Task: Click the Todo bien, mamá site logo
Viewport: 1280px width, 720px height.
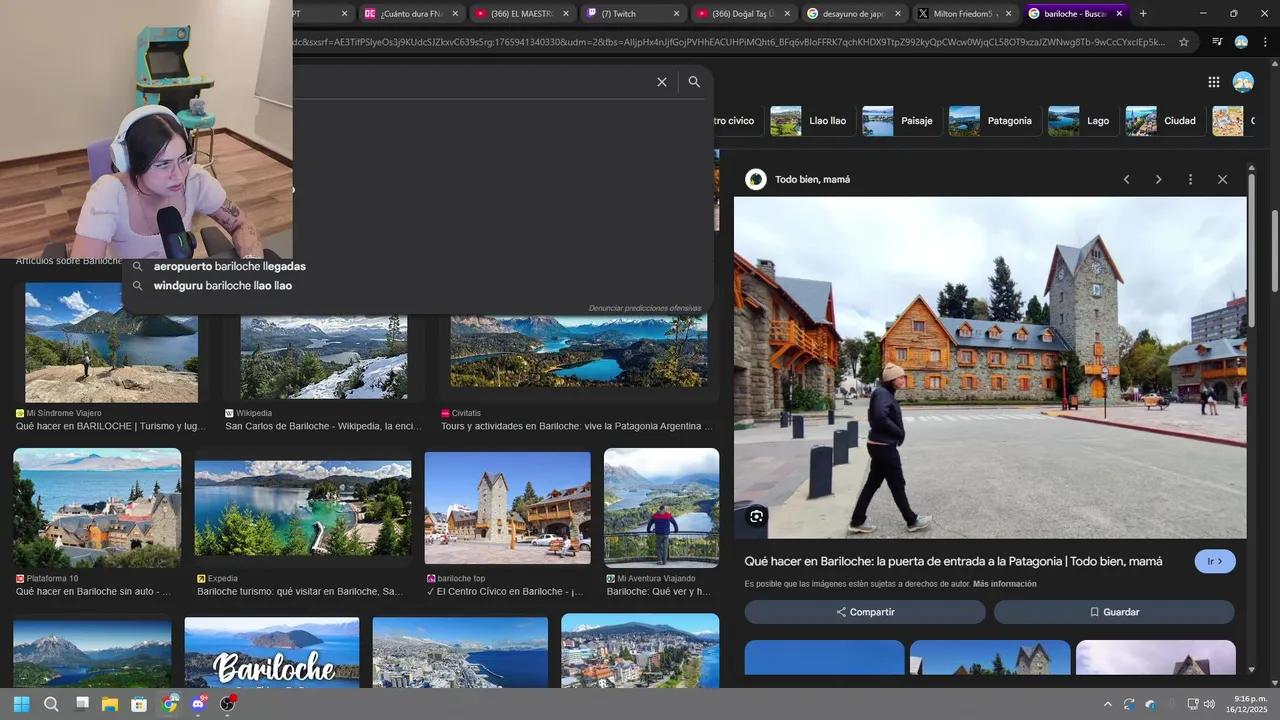Action: click(x=756, y=179)
